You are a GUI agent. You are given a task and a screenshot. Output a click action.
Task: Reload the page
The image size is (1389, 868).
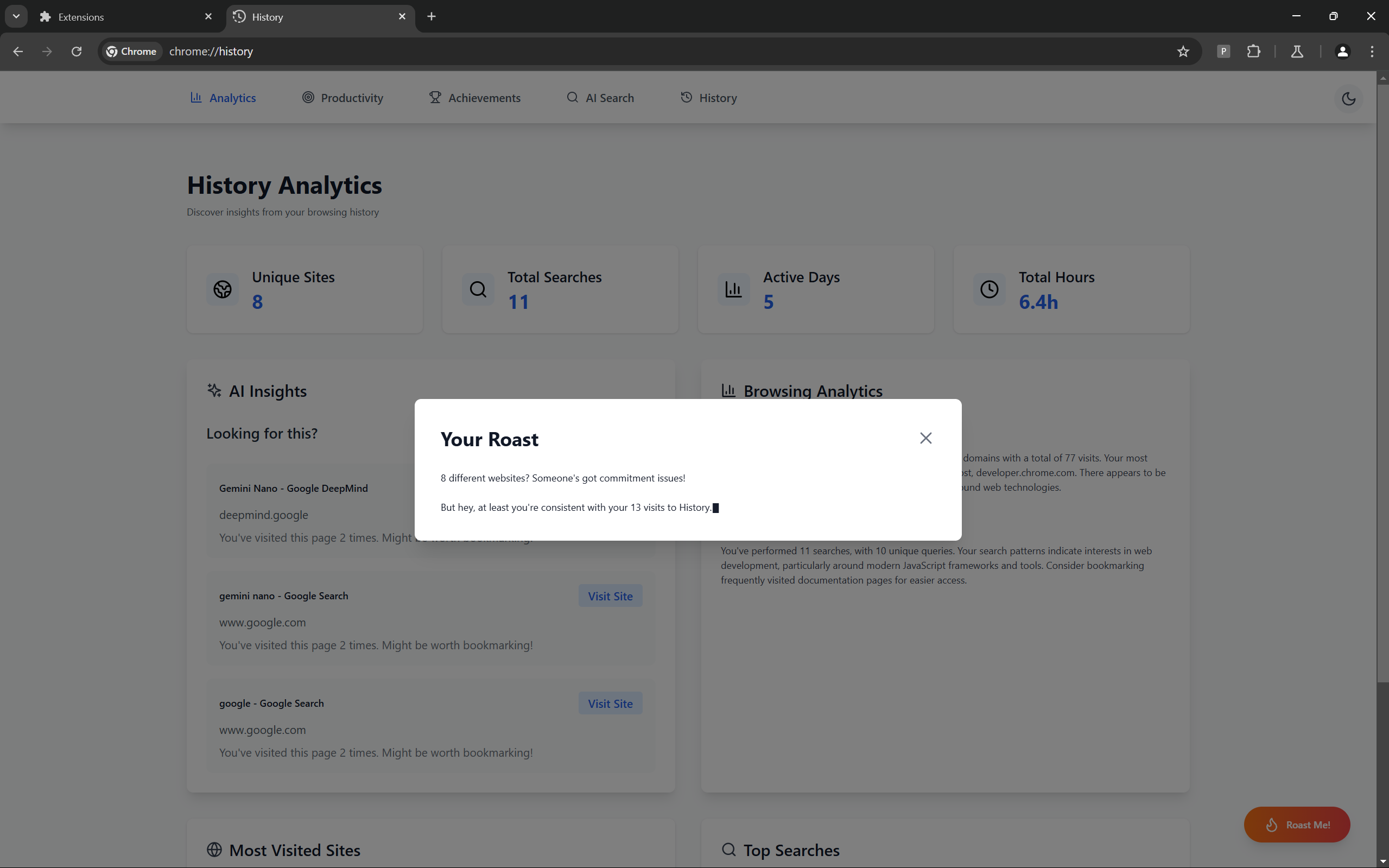point(77,52)
